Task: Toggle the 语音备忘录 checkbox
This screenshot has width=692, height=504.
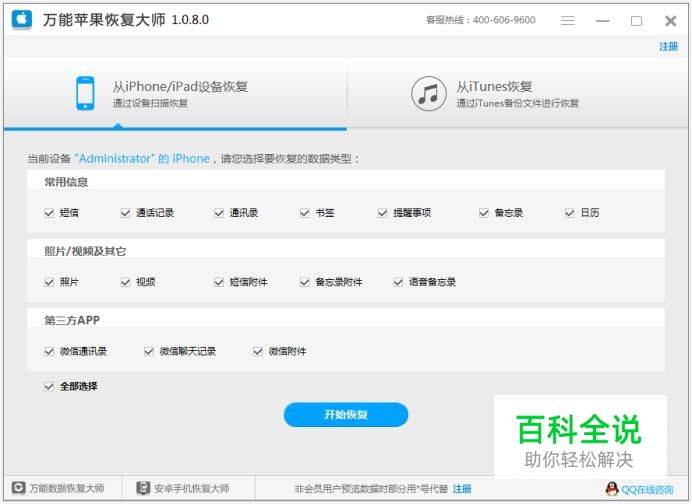Action: 398,282
